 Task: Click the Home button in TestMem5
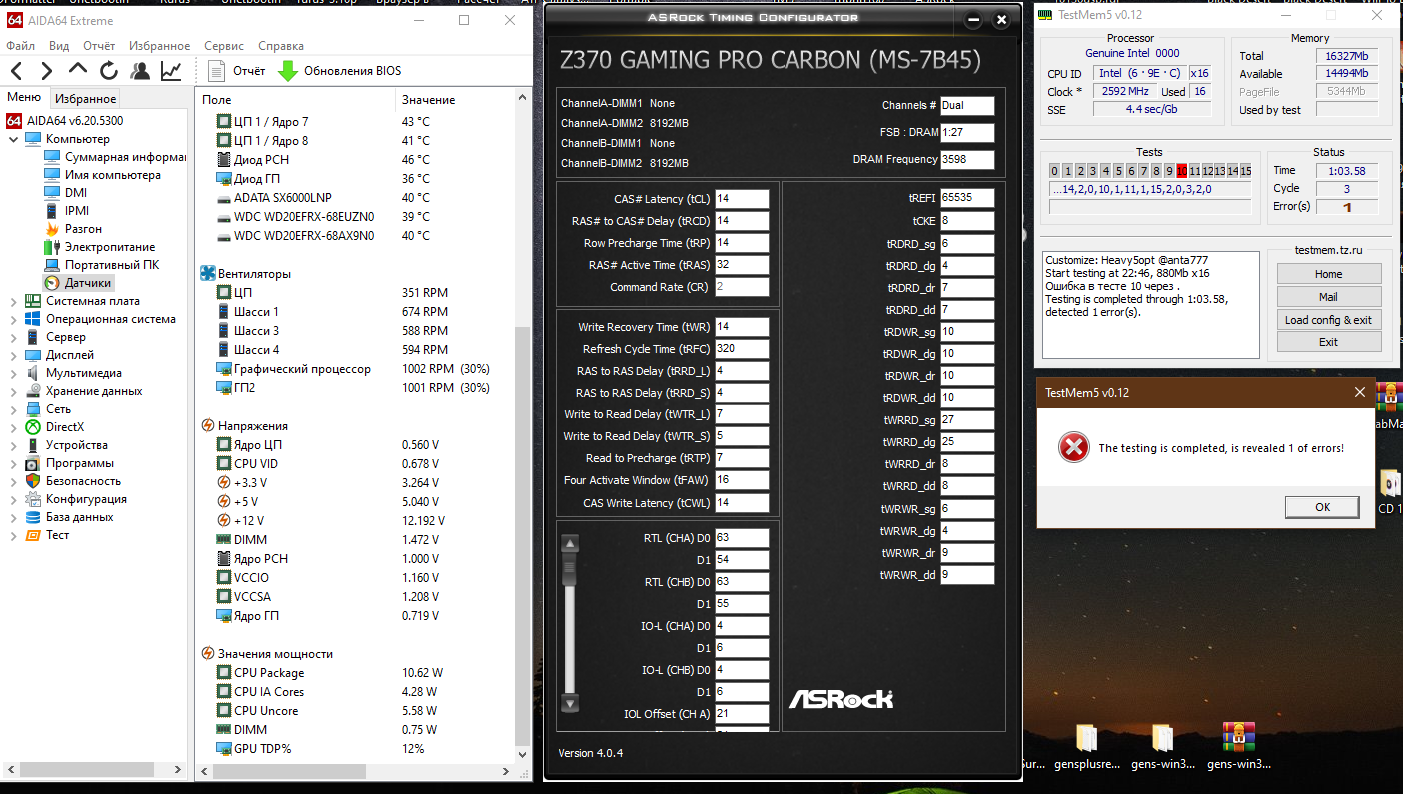[1329, 274]
